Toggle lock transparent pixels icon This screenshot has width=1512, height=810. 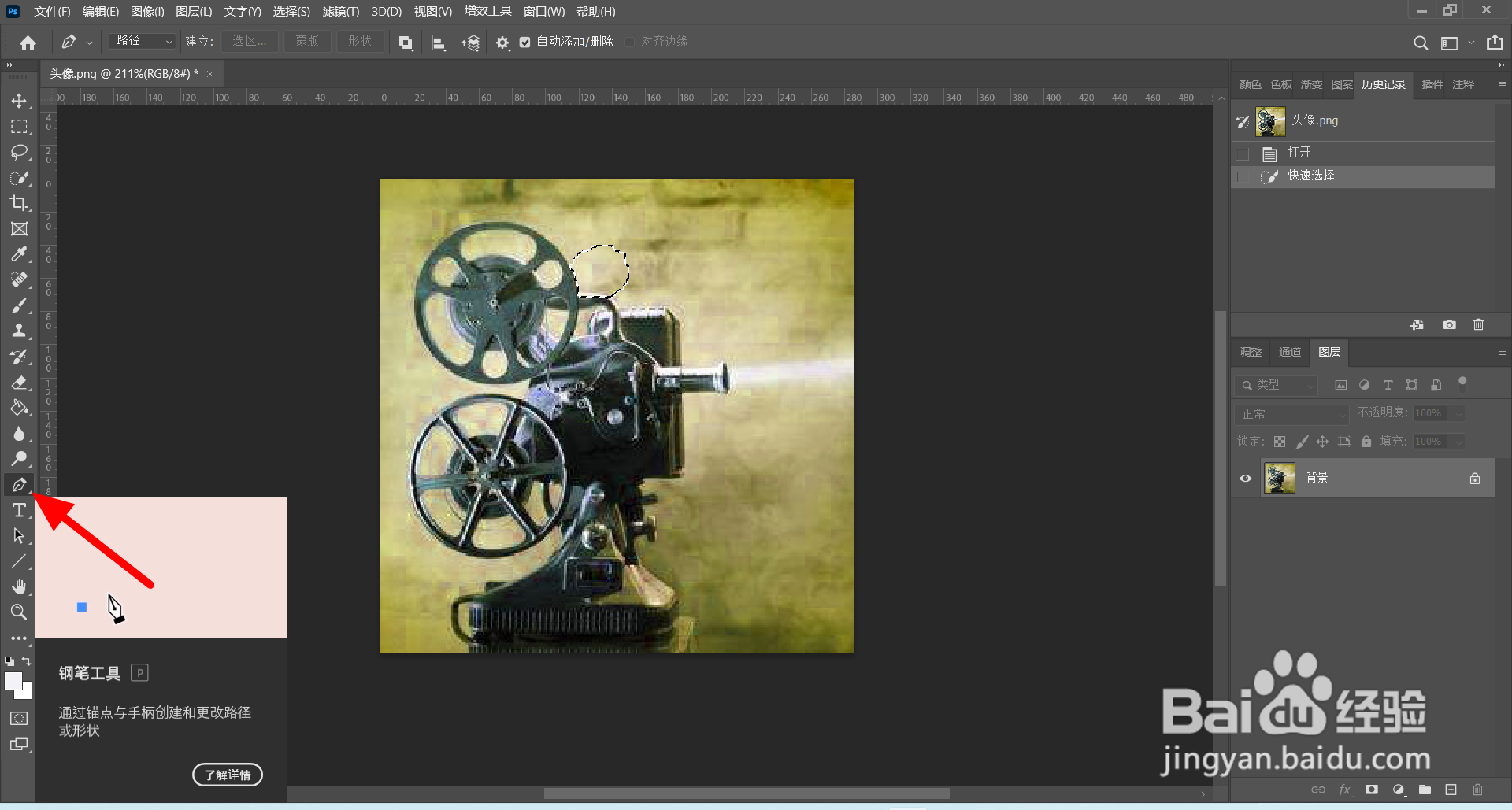click(1280, 442)
